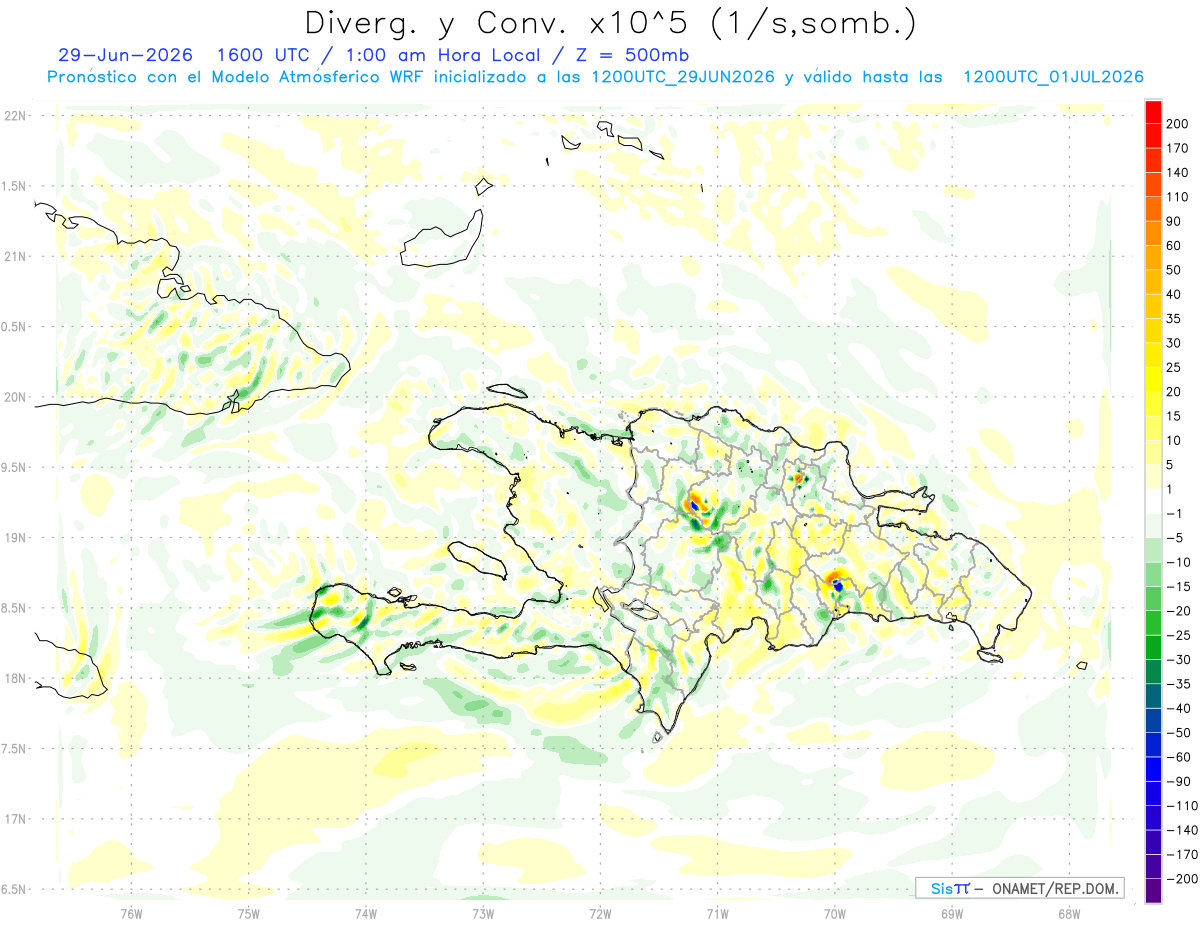The image size is (1200, 927).
Task: Click the '74W' longitude label
Action: pyautogui.click(x=366, y=913)
